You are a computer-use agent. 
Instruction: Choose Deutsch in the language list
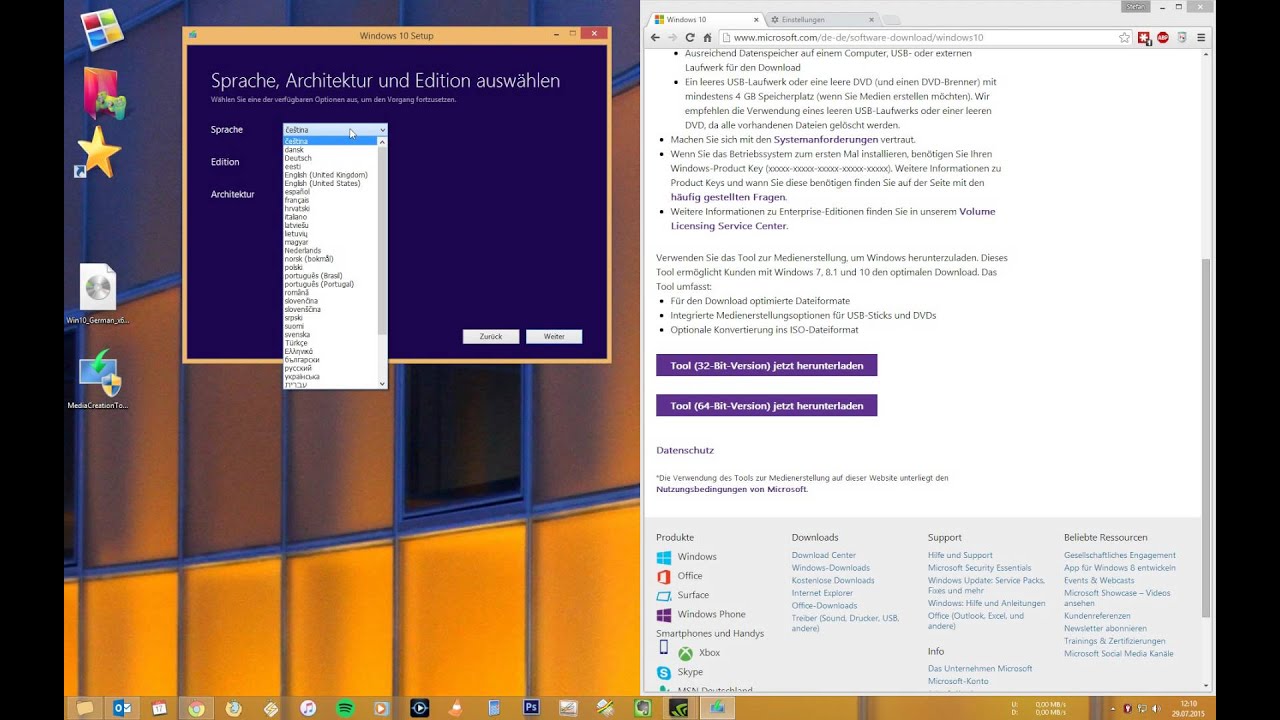(x=298, y=158)
